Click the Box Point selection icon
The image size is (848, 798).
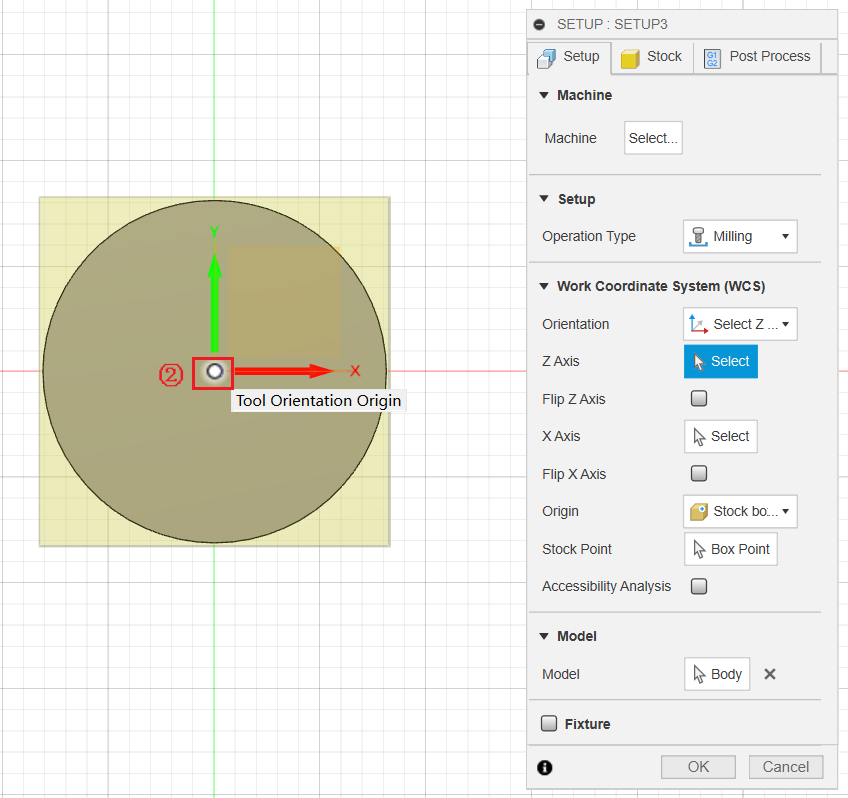697,548
